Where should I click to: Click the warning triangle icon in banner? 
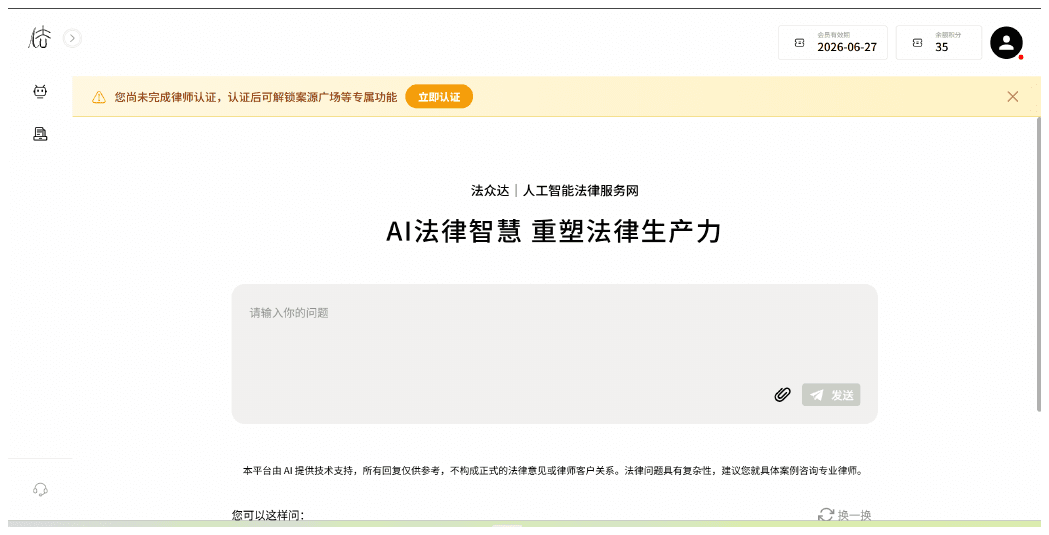[99, 98]
